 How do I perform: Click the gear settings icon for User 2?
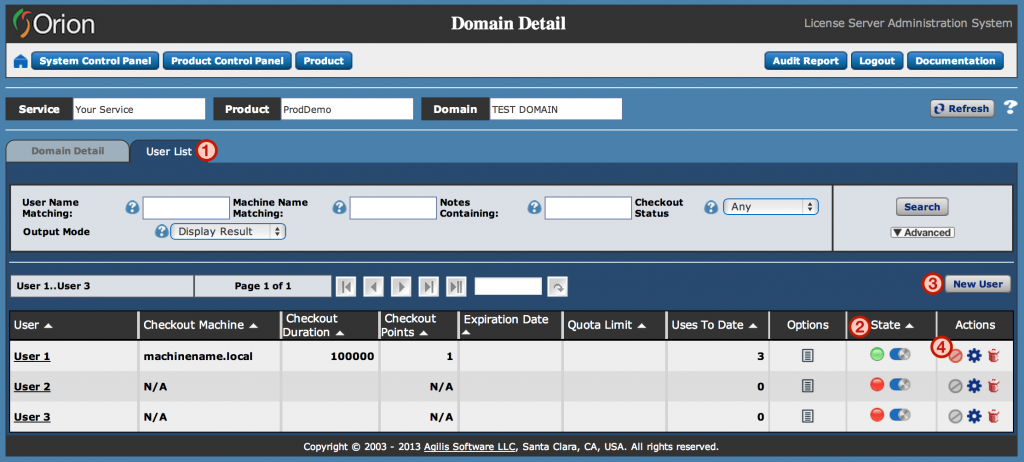tap(974, 386)
